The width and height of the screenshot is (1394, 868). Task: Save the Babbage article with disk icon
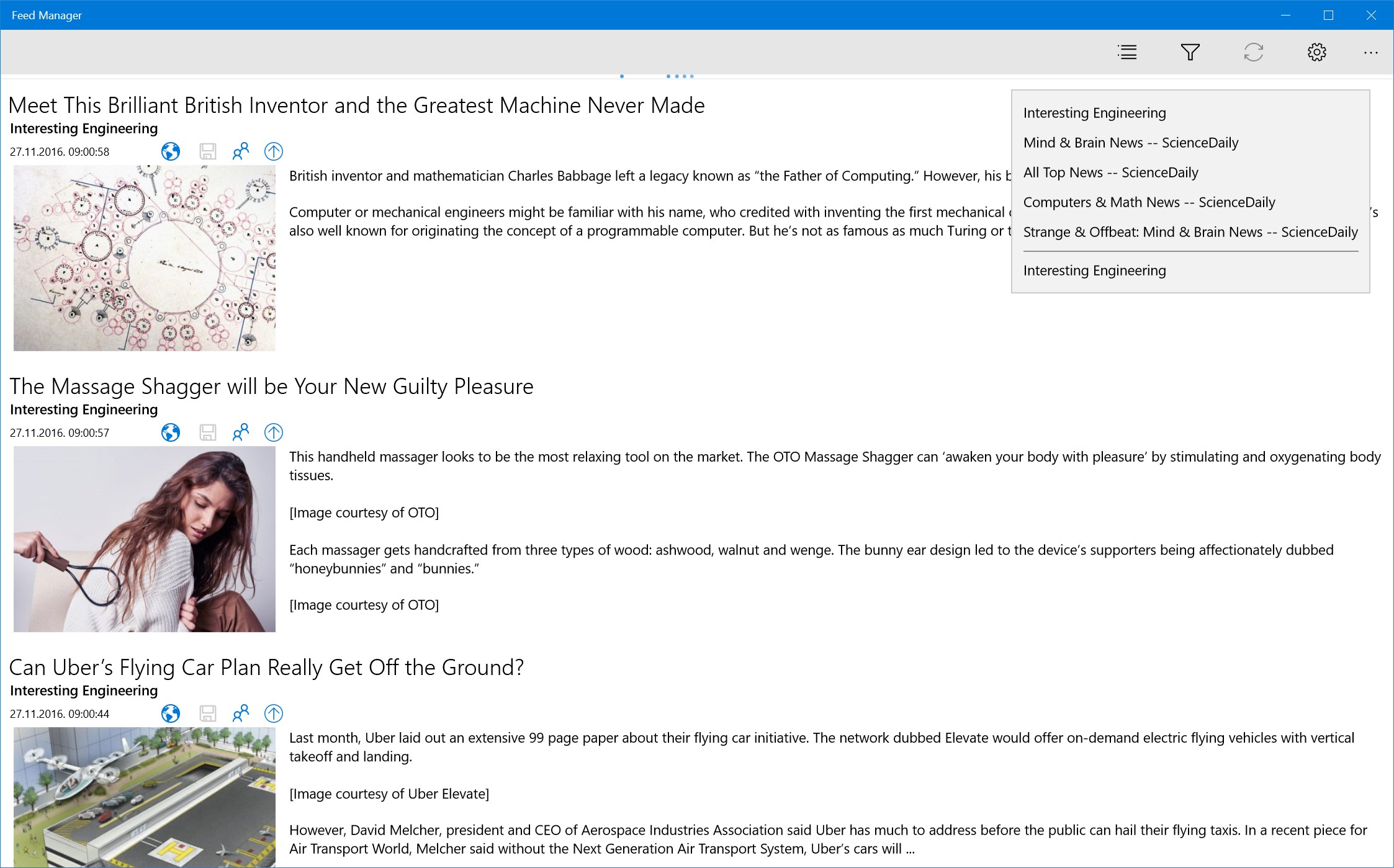tap(207, 151)
